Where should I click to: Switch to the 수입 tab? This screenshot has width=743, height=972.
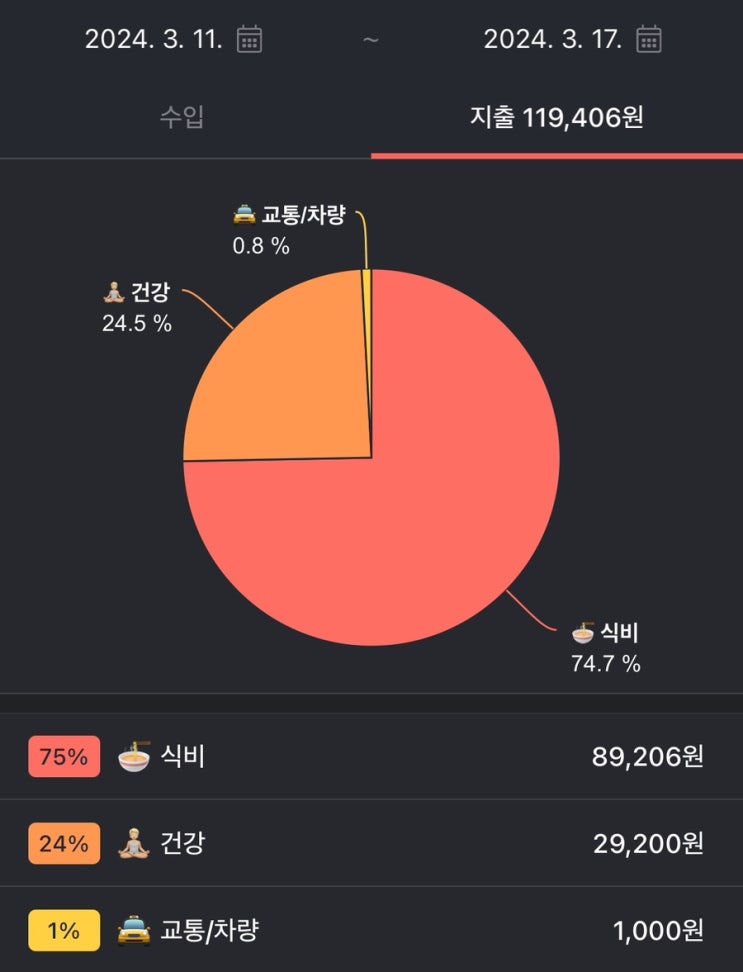[x=182, y=117]
